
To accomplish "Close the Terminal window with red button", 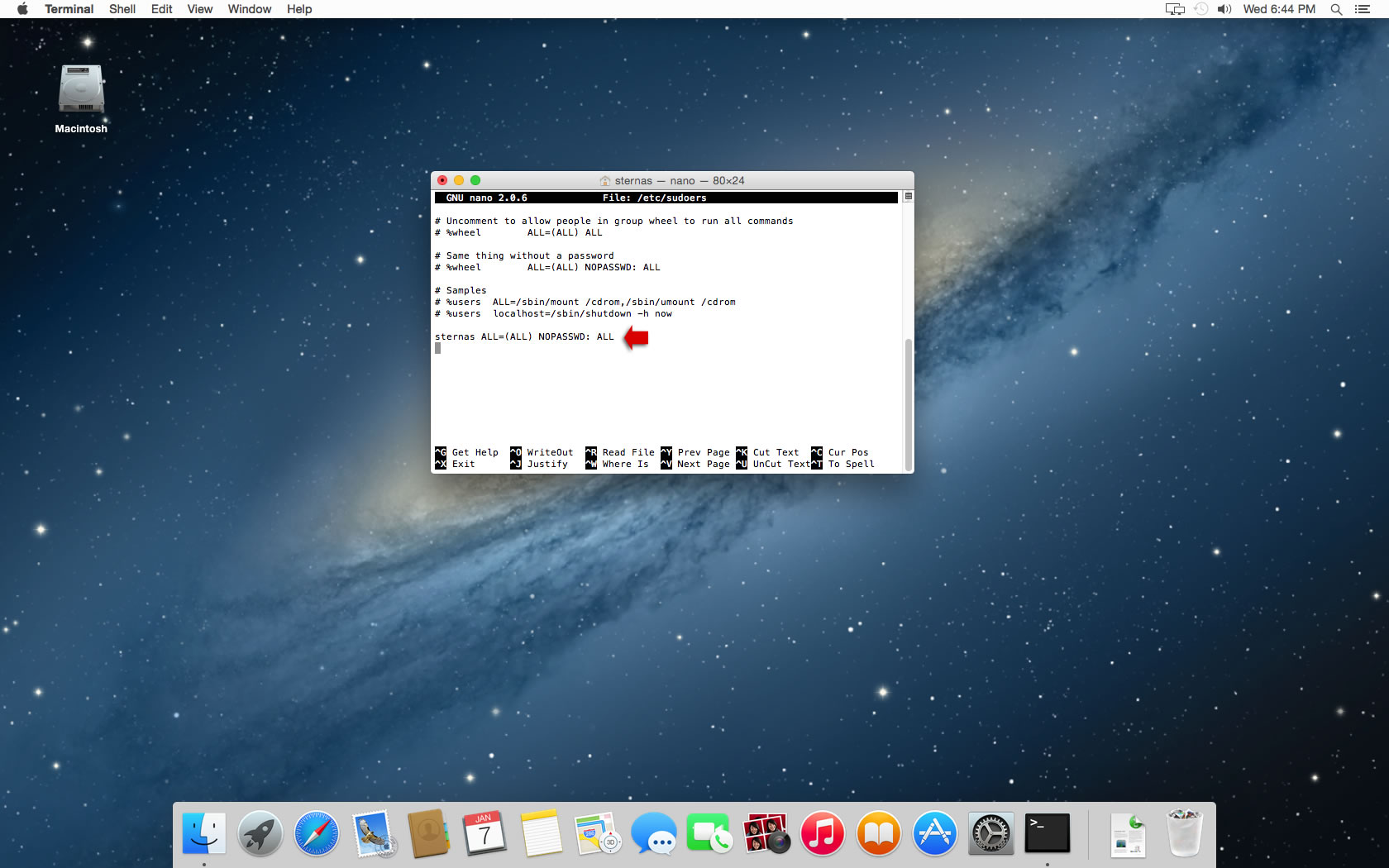I will [442, 180].
